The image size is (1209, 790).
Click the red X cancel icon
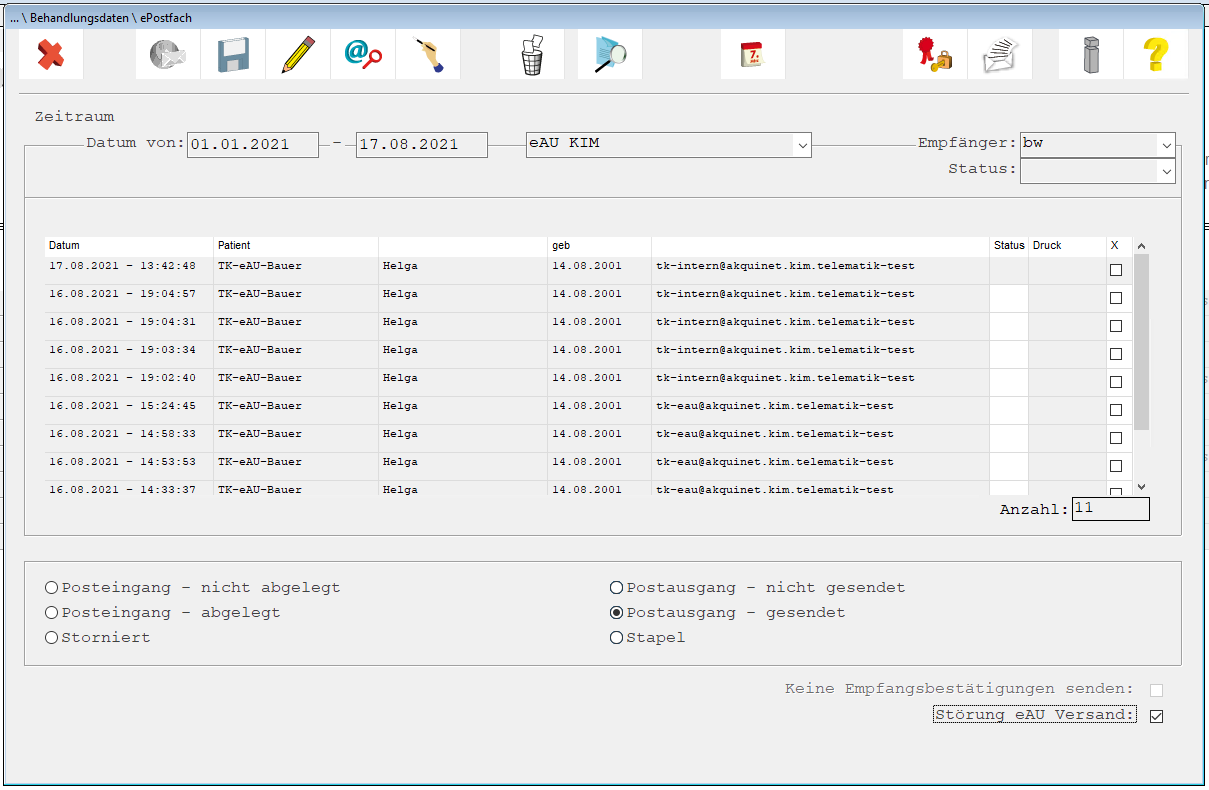(51, 54)
